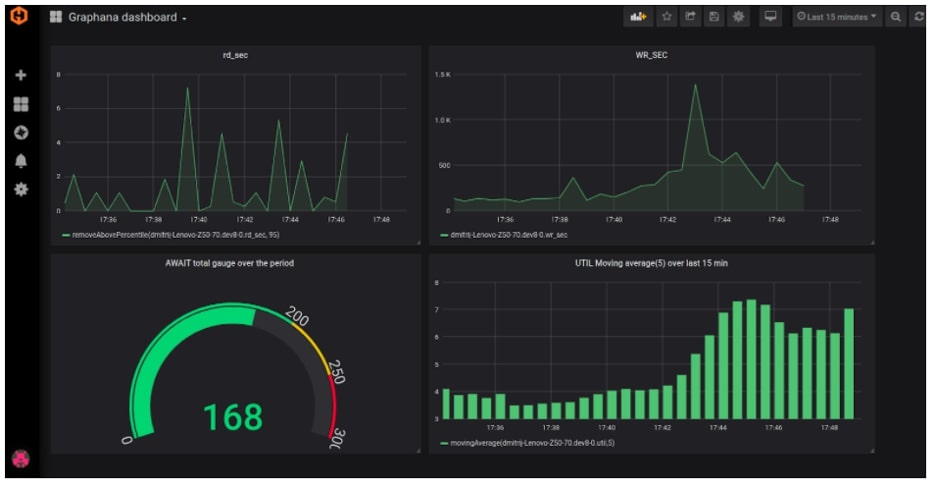Open user profile avatar at sidebar bottom
The image size is (936, 490).
(x=21, y=458)
